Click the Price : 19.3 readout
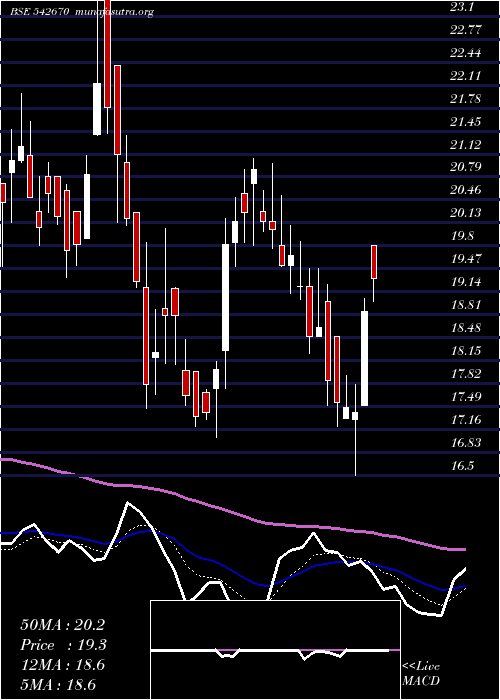This screenshot has width=500, height=700. (x=63, y=644)
